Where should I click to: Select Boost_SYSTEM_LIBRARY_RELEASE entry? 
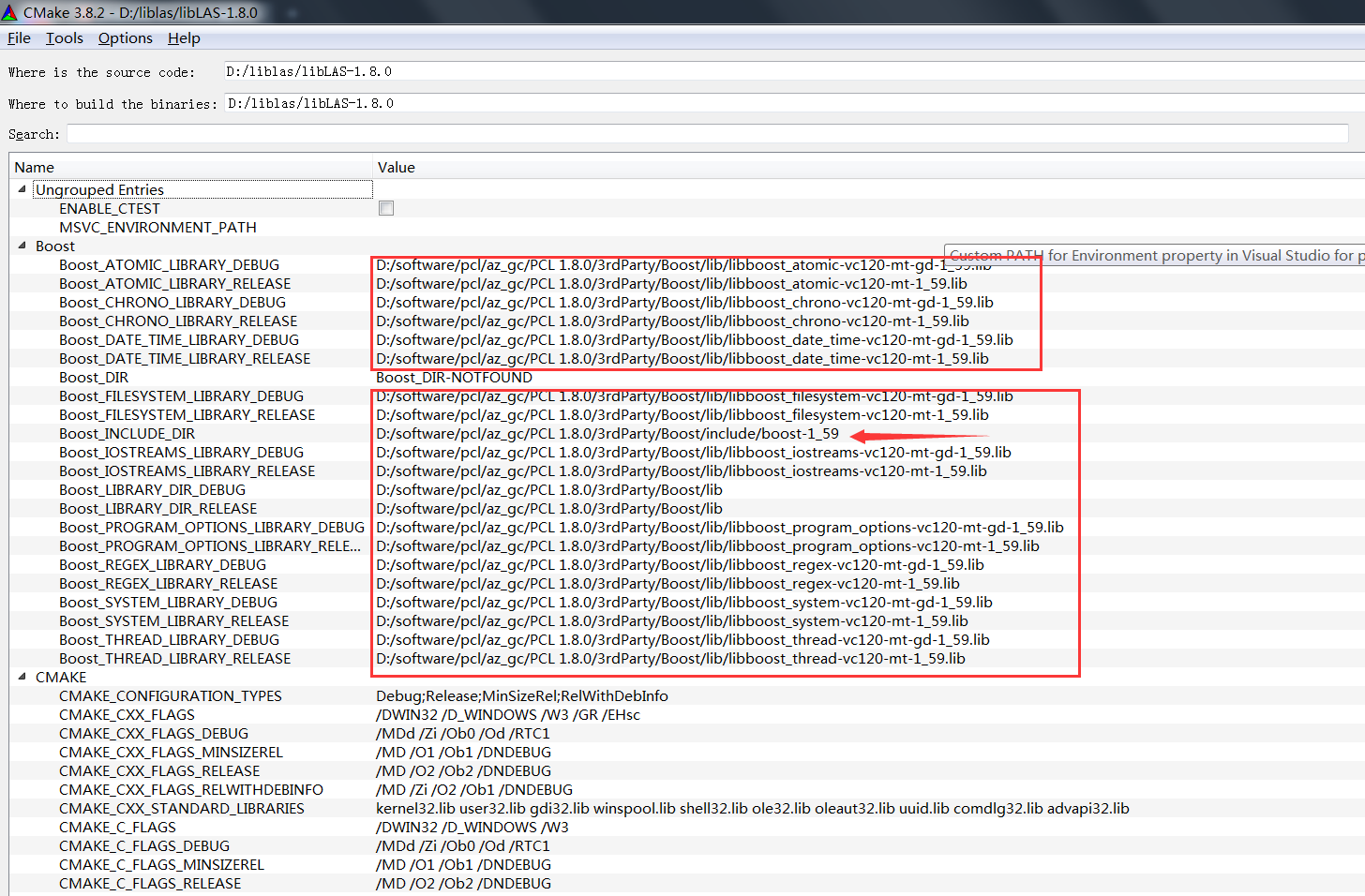(173, 620)
